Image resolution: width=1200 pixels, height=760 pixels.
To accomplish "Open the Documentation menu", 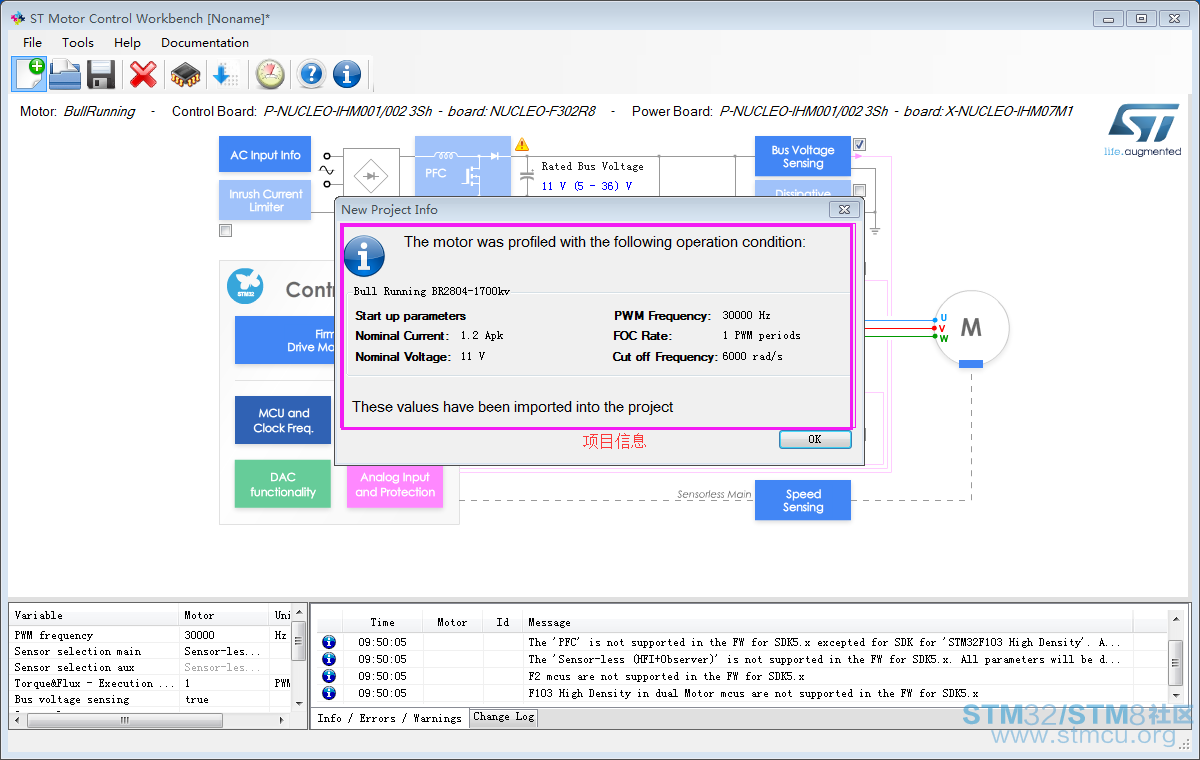I will [x=205, y=42].
